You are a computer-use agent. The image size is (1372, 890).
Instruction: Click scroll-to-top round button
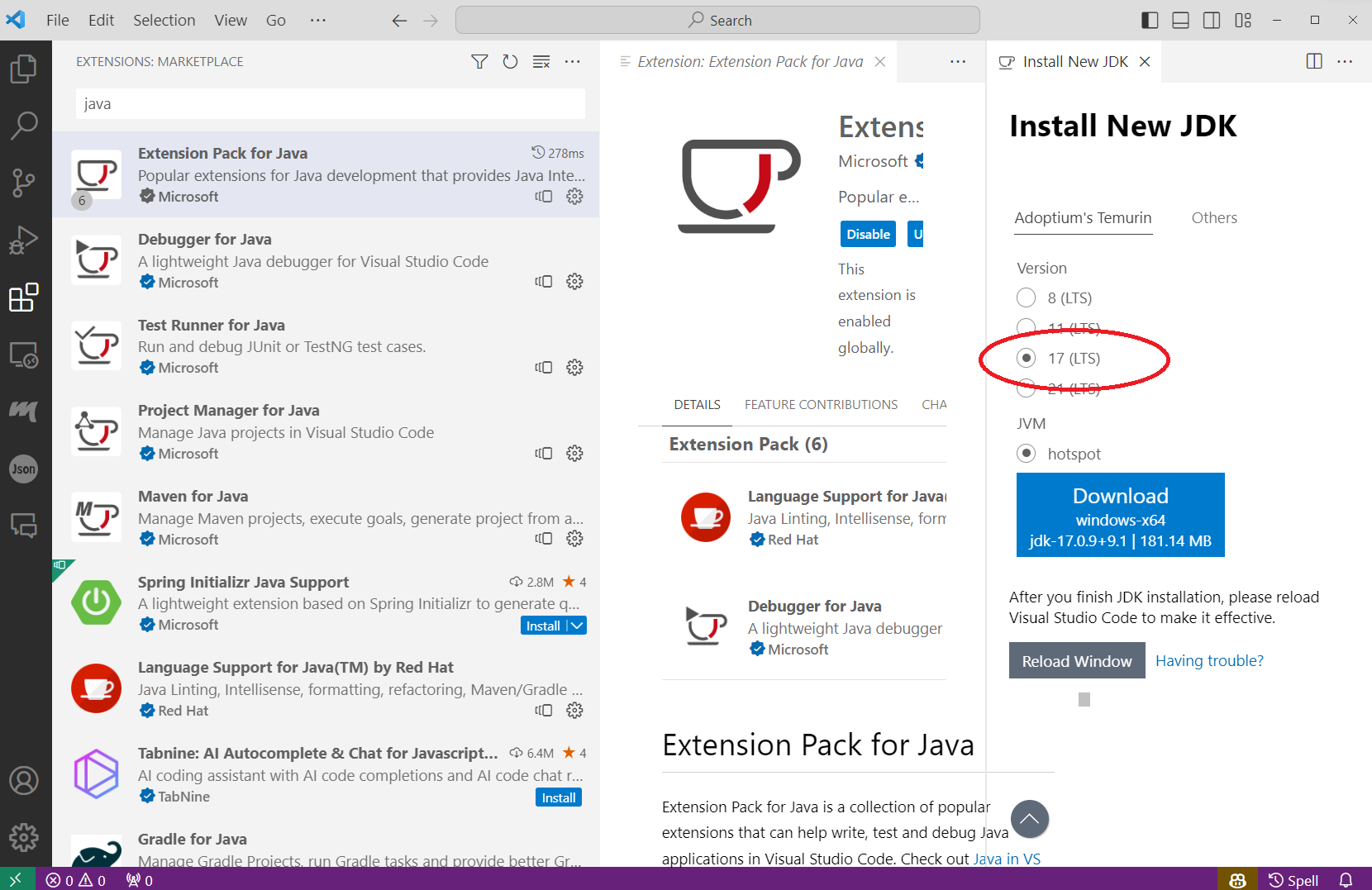pyautogui.click(x=1029, y=819)
